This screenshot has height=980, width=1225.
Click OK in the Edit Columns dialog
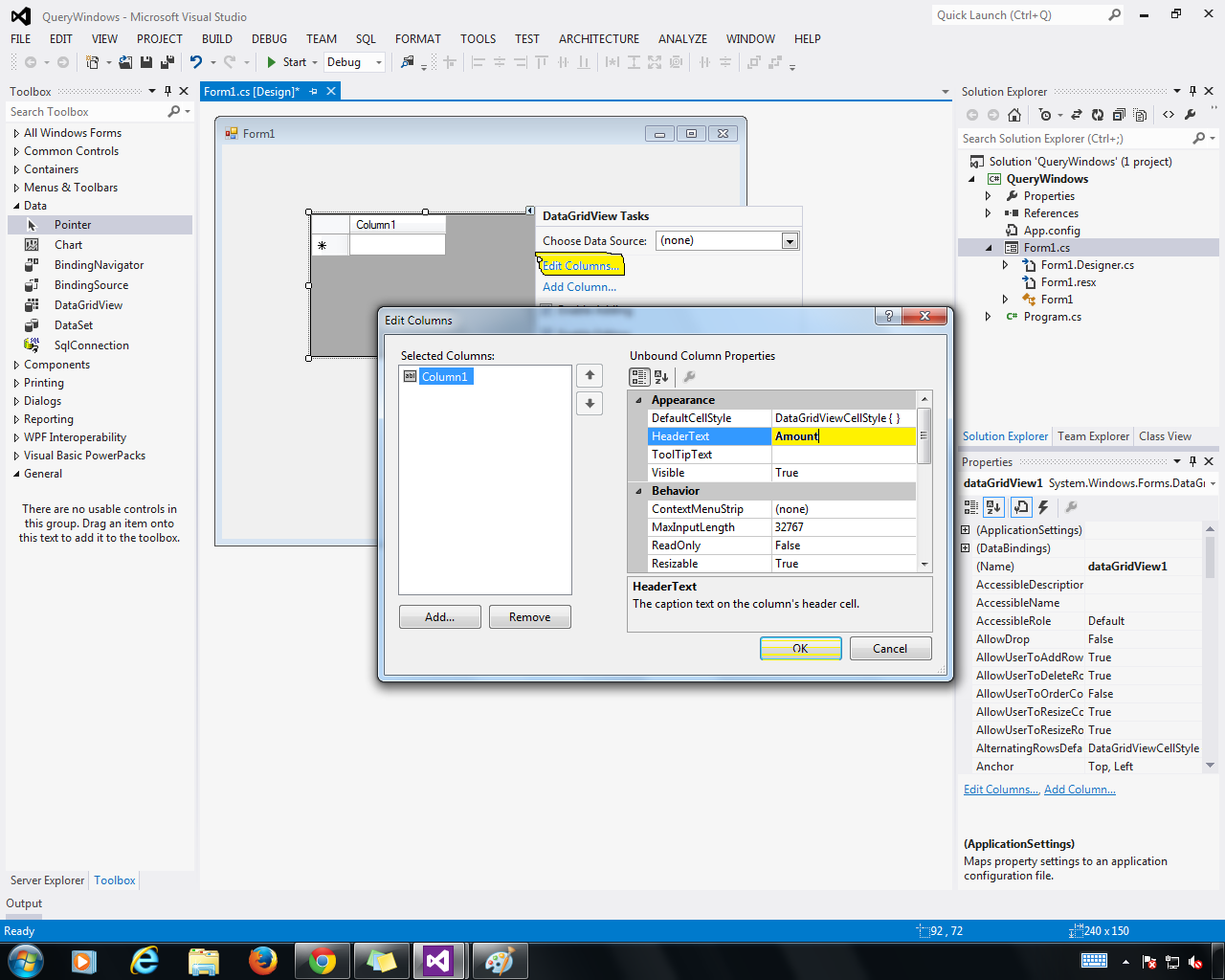(x=800, y=648)
